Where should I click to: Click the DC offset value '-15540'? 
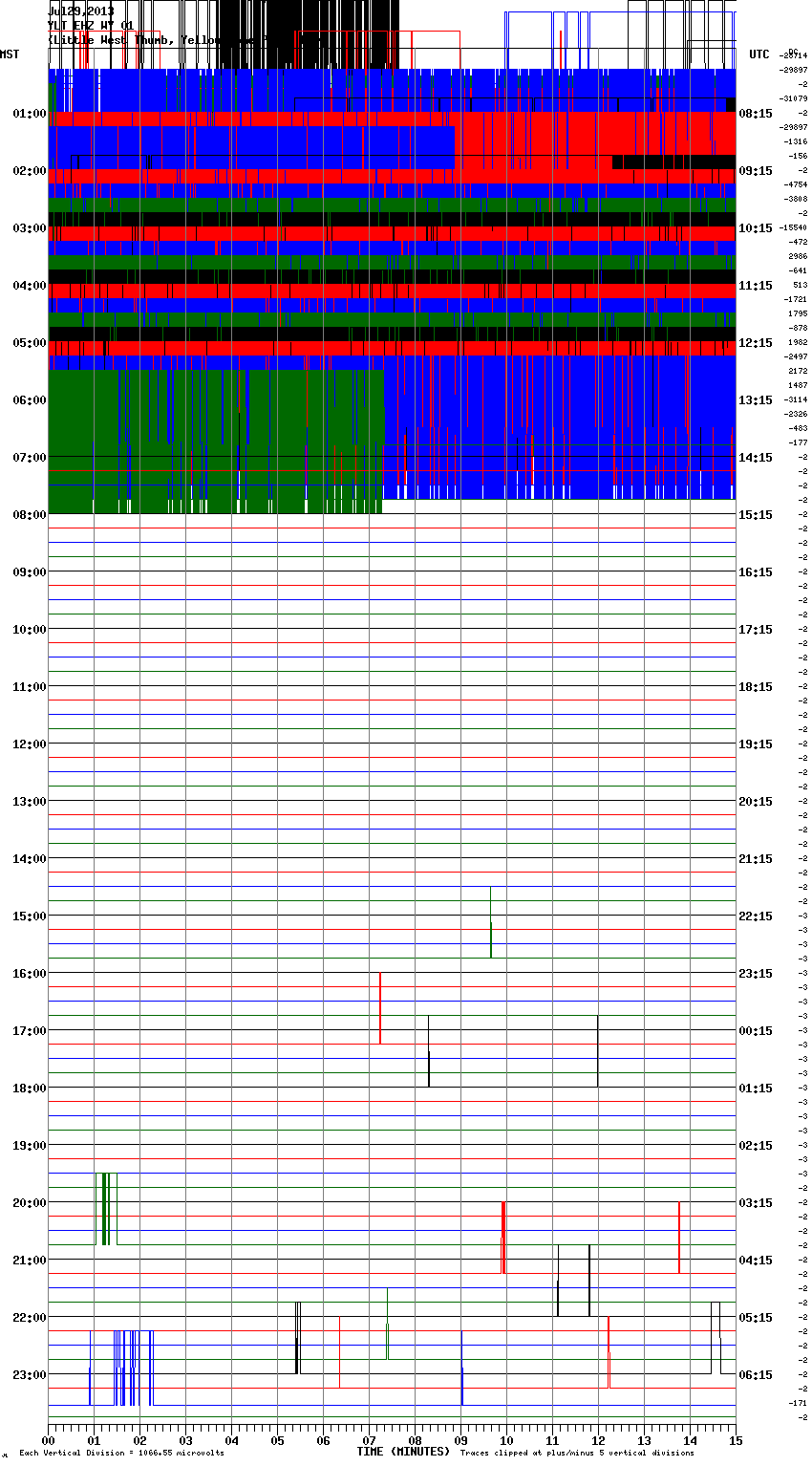pos(794,227)
